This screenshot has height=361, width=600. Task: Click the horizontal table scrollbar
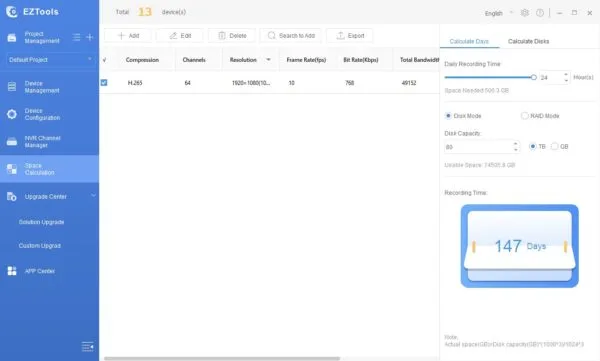(x=222, y=359)
